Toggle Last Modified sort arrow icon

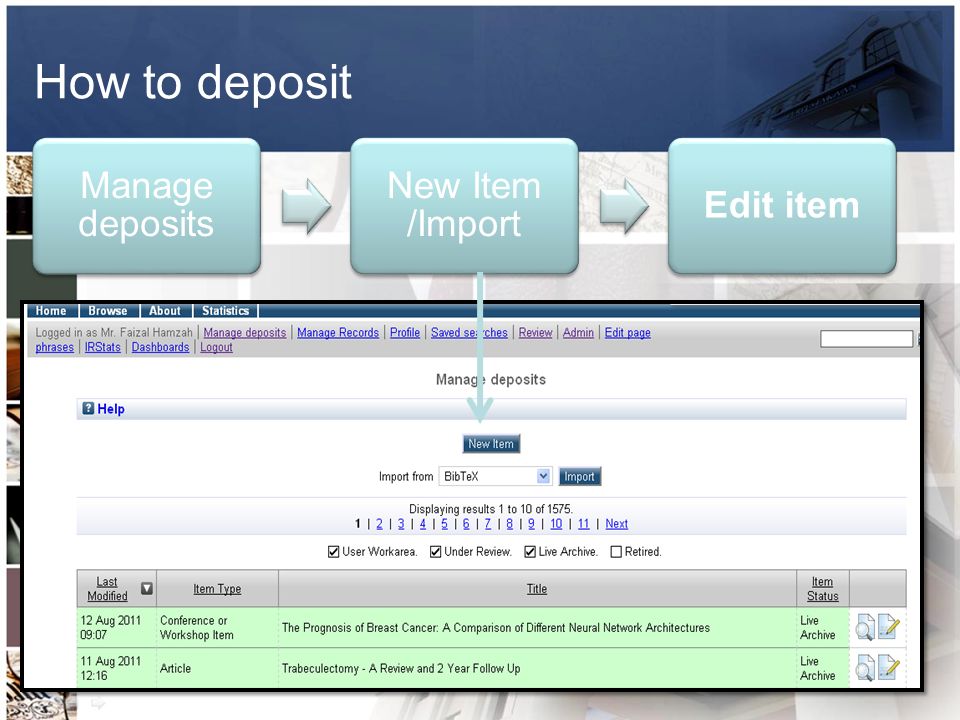147,588
